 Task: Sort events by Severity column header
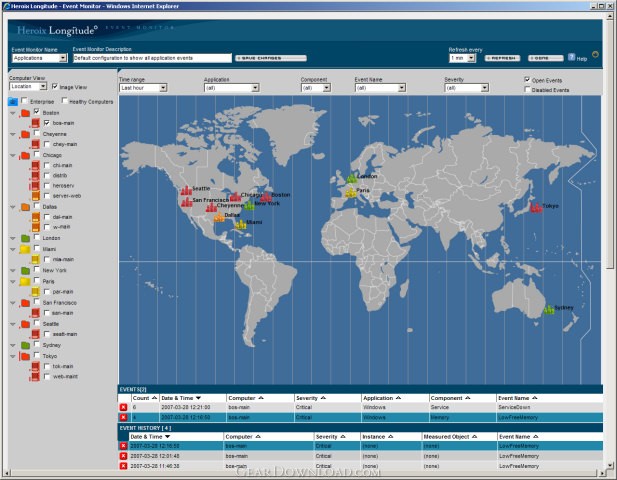coord(310,398)
